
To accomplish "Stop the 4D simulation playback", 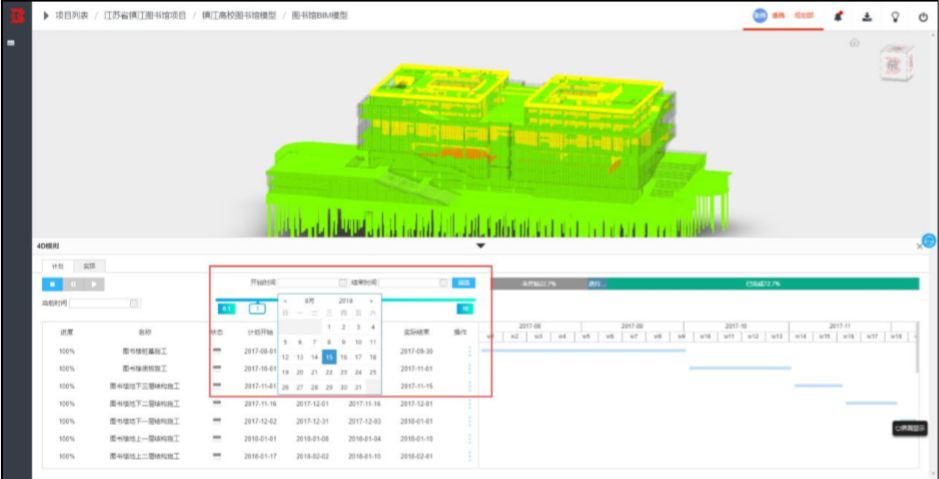I will coord(52,284).
